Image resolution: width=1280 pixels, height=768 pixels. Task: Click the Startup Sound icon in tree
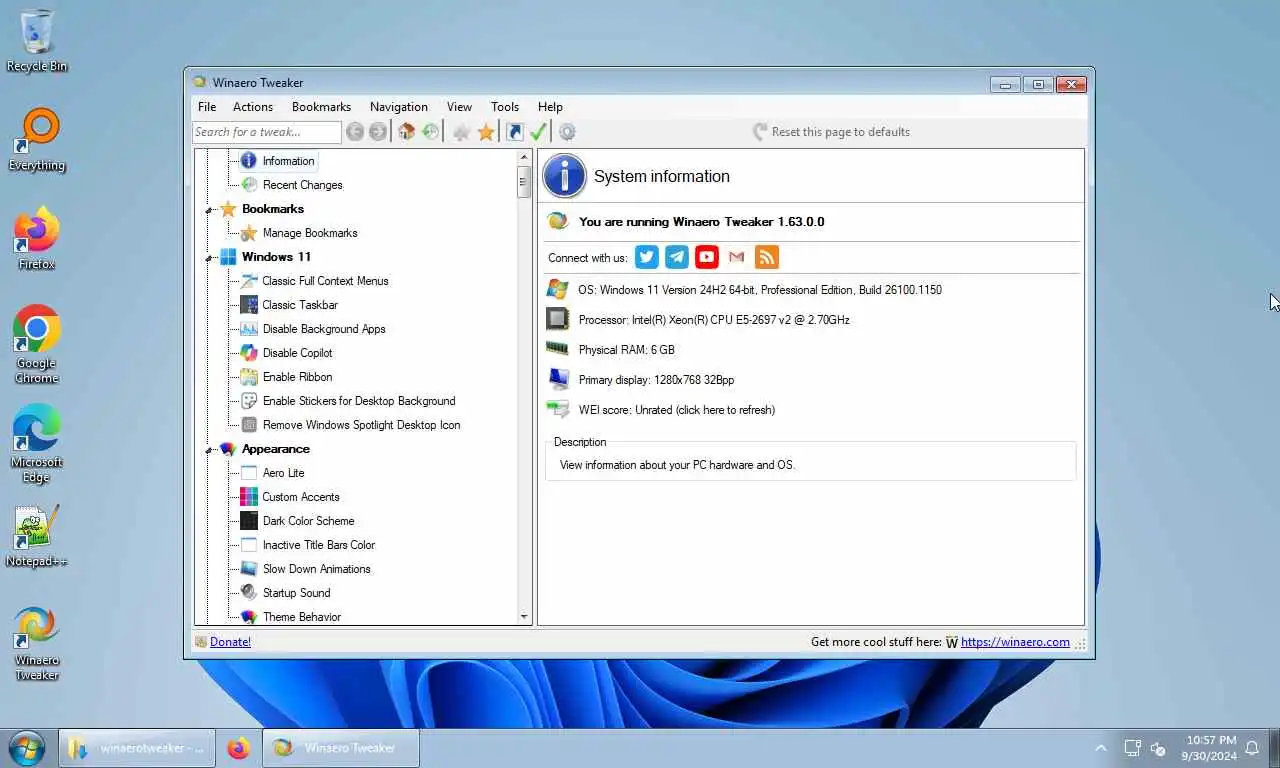coord(249,593)
